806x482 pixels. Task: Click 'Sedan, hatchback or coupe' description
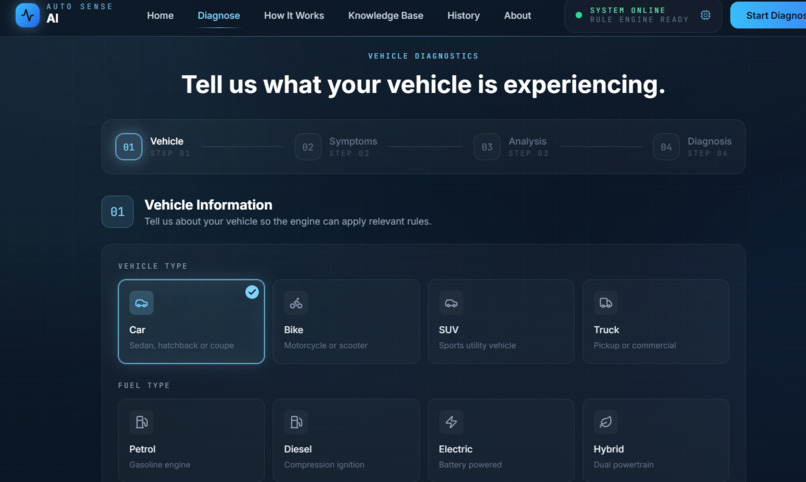[181, 345]
